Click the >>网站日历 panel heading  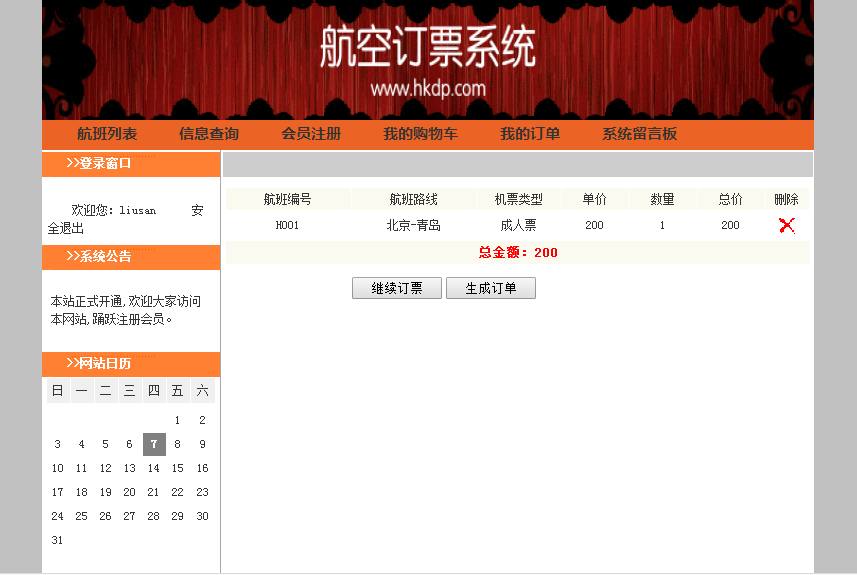pos(99,363)
